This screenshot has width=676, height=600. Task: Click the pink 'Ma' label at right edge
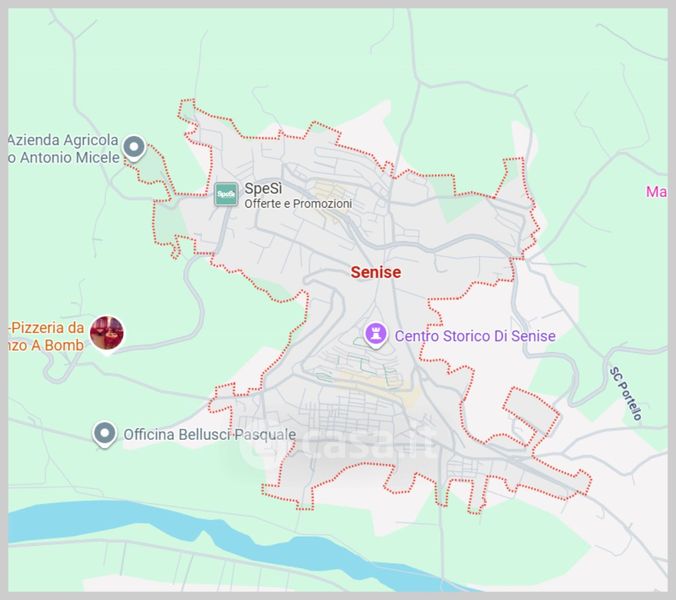click(656, 192)
